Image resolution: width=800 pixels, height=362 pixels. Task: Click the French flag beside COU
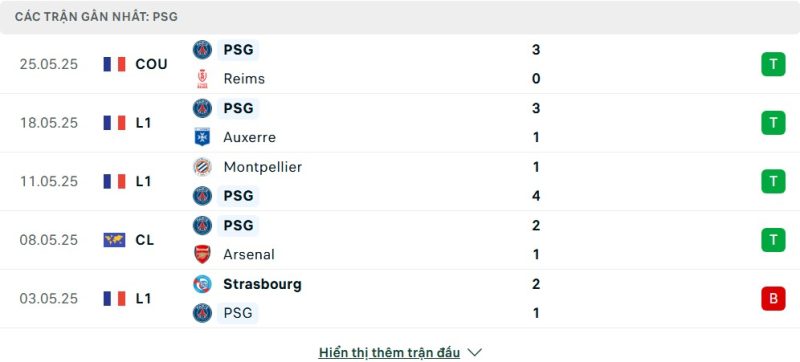pos(114,64)
